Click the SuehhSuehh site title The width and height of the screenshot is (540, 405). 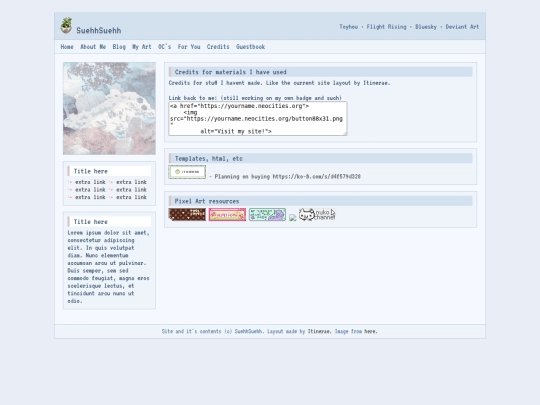[x=99, y=30]
